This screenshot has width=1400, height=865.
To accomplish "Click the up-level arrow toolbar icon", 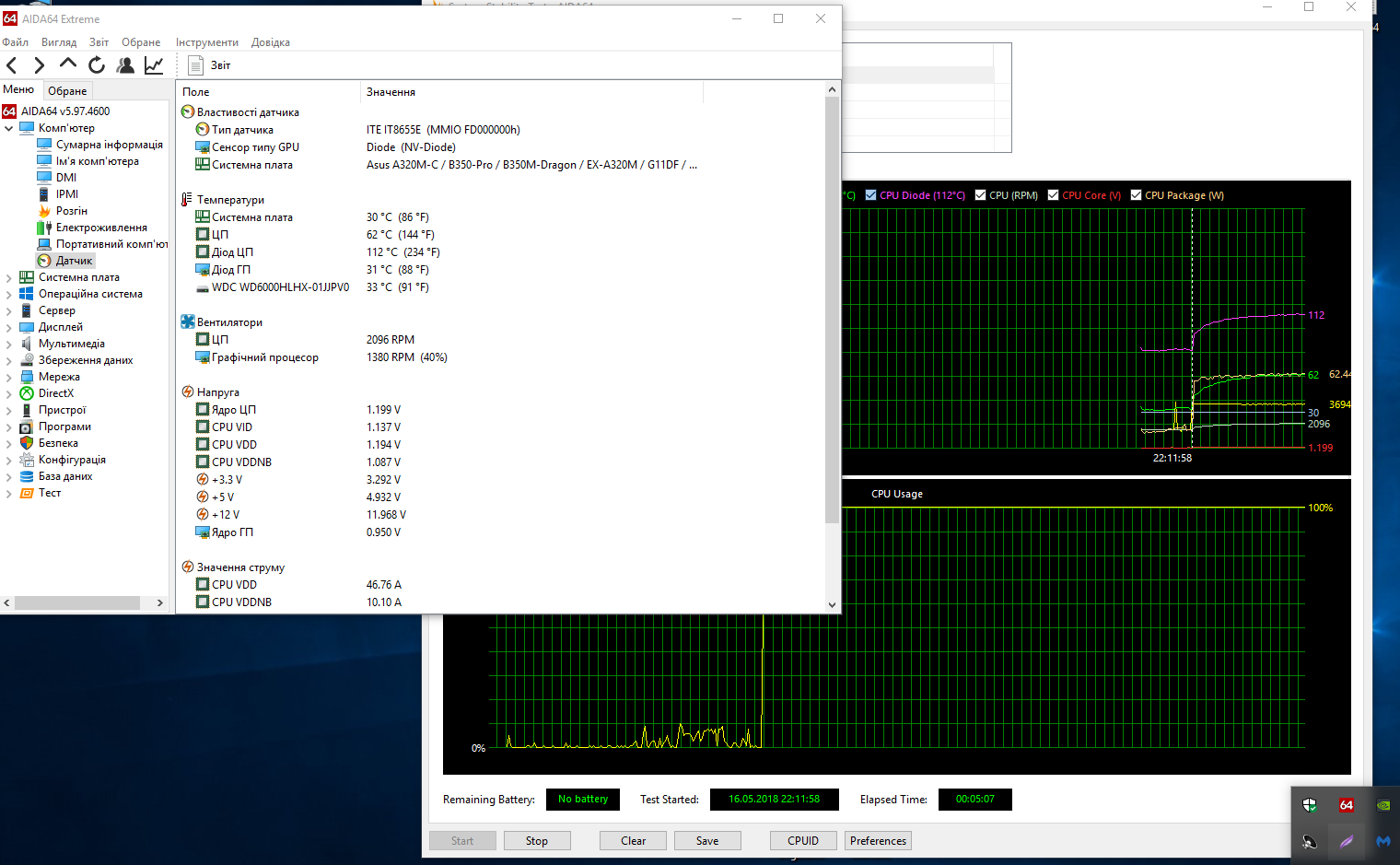I will pyautogui.click(x=67, y=64).
